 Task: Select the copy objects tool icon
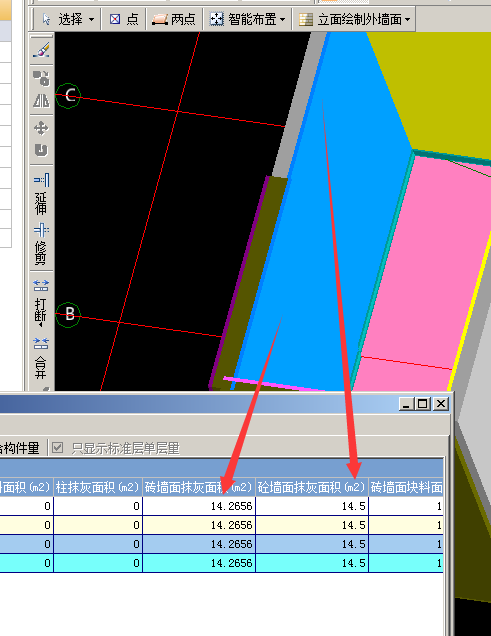pyautogui.click(x=41, y=78)
